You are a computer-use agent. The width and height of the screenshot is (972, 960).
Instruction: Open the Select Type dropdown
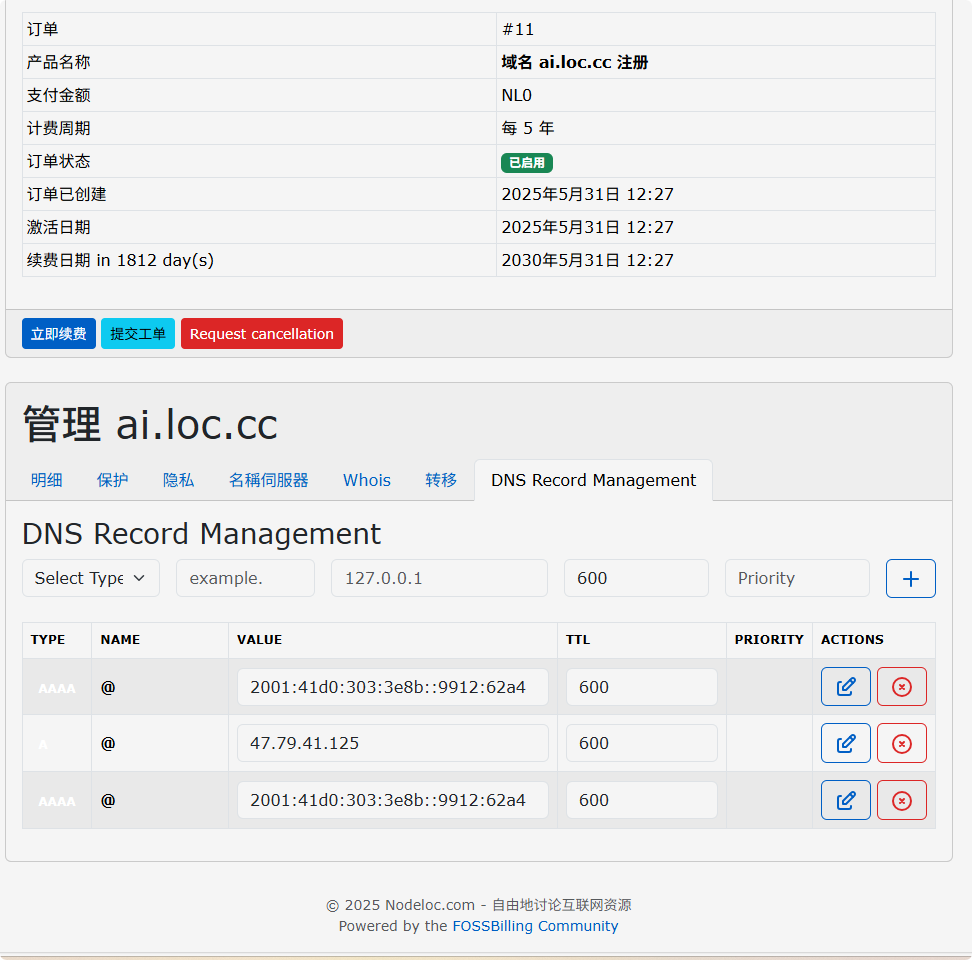coord(91,578)
